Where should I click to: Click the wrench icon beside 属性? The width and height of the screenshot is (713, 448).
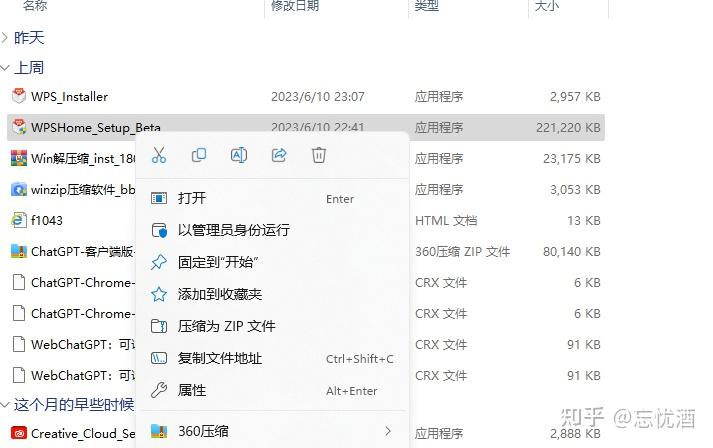pos(159,390)
